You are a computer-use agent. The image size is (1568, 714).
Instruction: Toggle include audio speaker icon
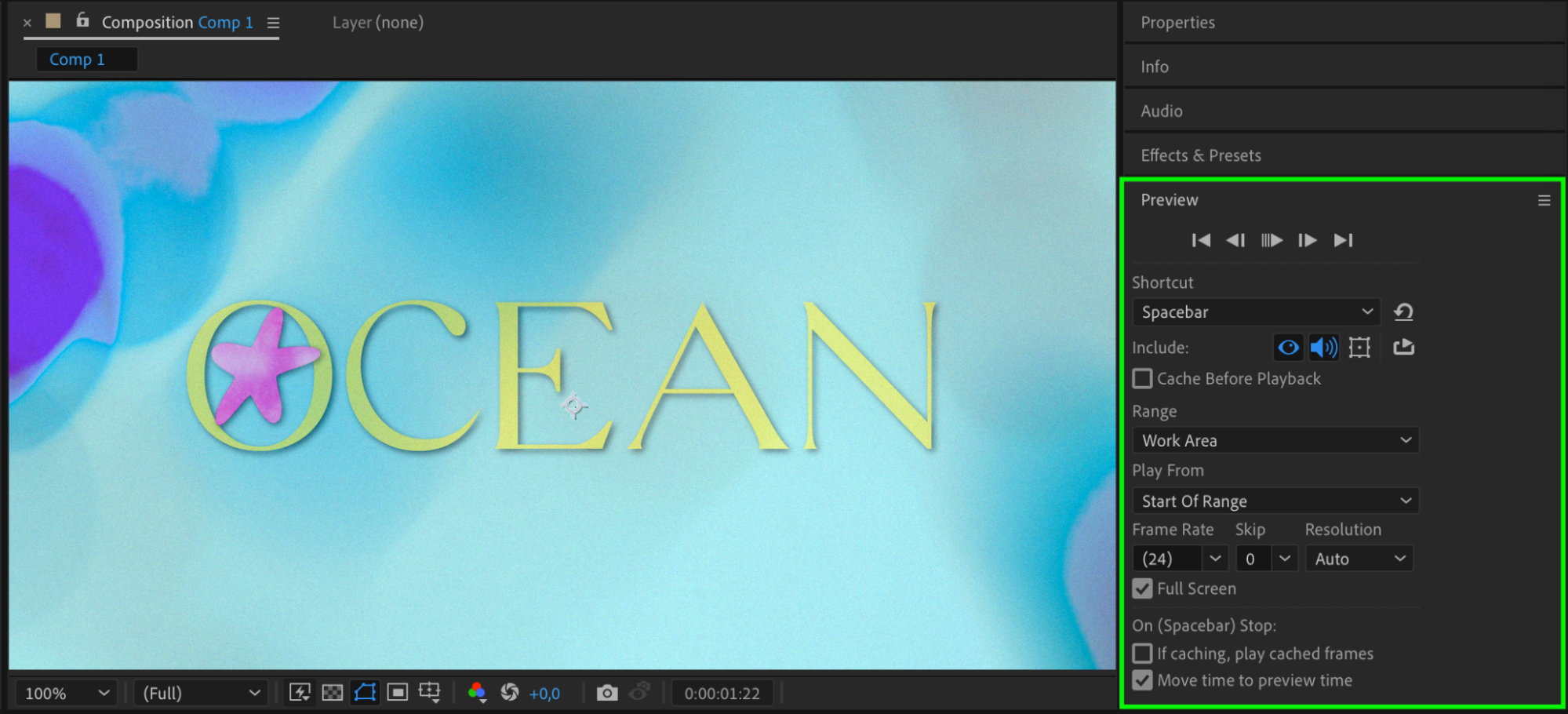tap(1324, 347)
